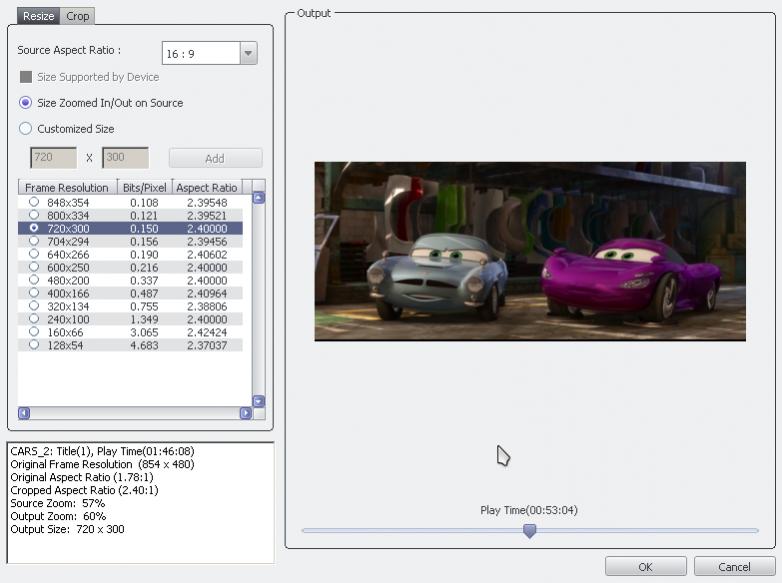This screenshot has width=782, height=583.
Task: Click the Cancel button
Action: (x=734, y=567)
